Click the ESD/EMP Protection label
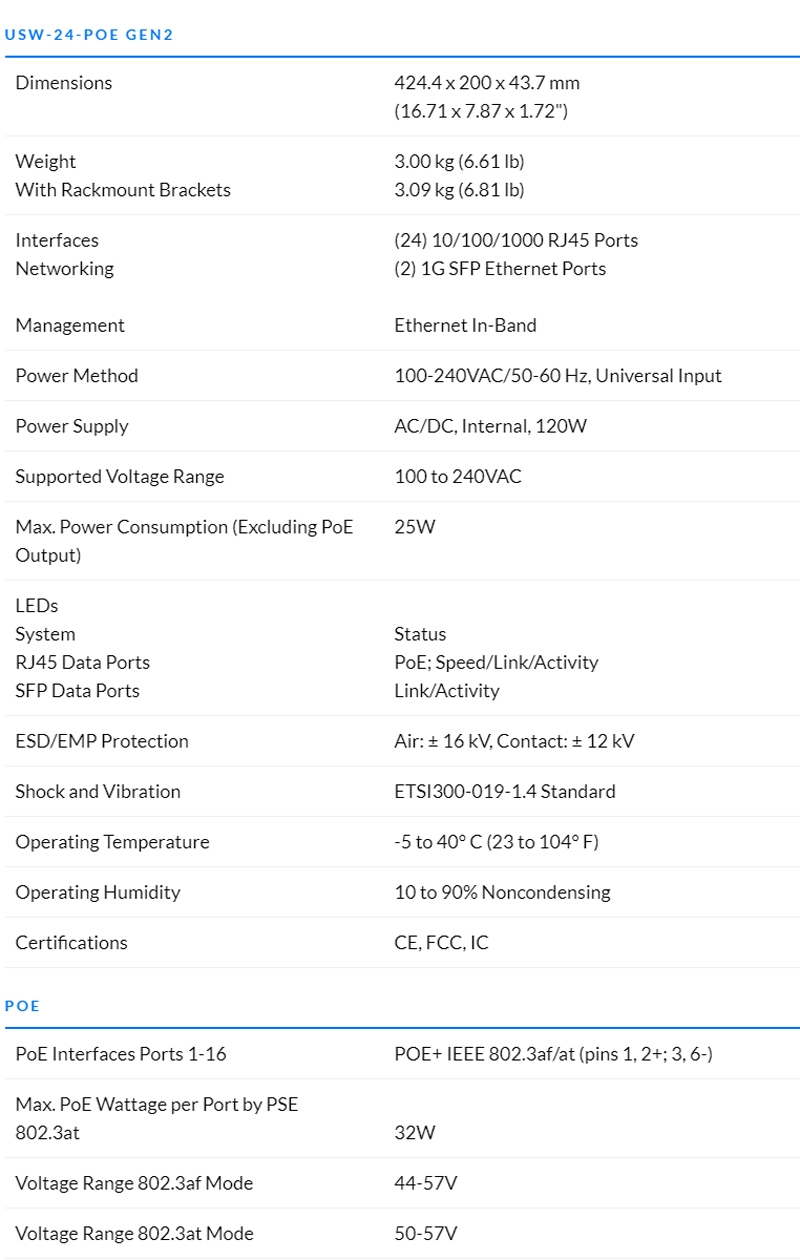This screenshot has height=1260, width=800. pos(102,741)
